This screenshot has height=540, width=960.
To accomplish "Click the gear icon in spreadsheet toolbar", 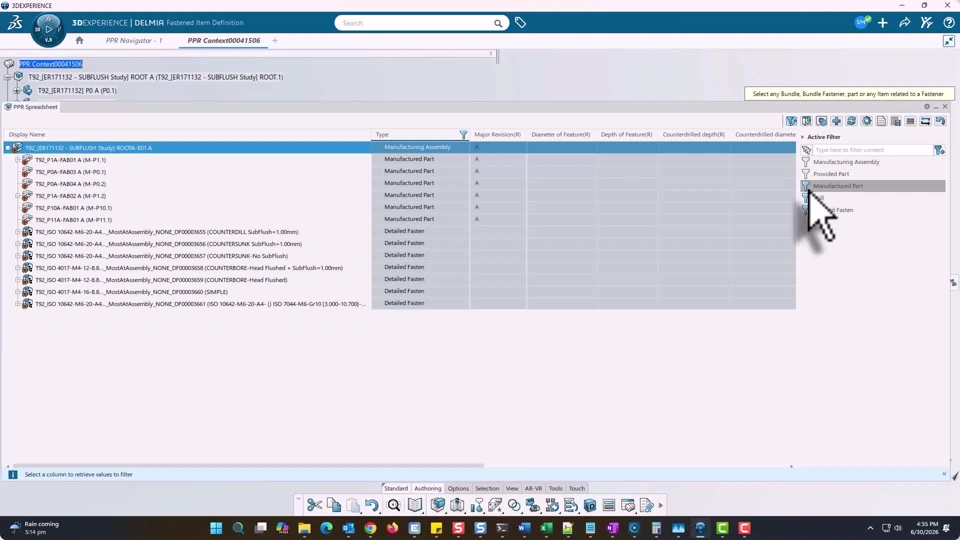I will pos(866,121).
